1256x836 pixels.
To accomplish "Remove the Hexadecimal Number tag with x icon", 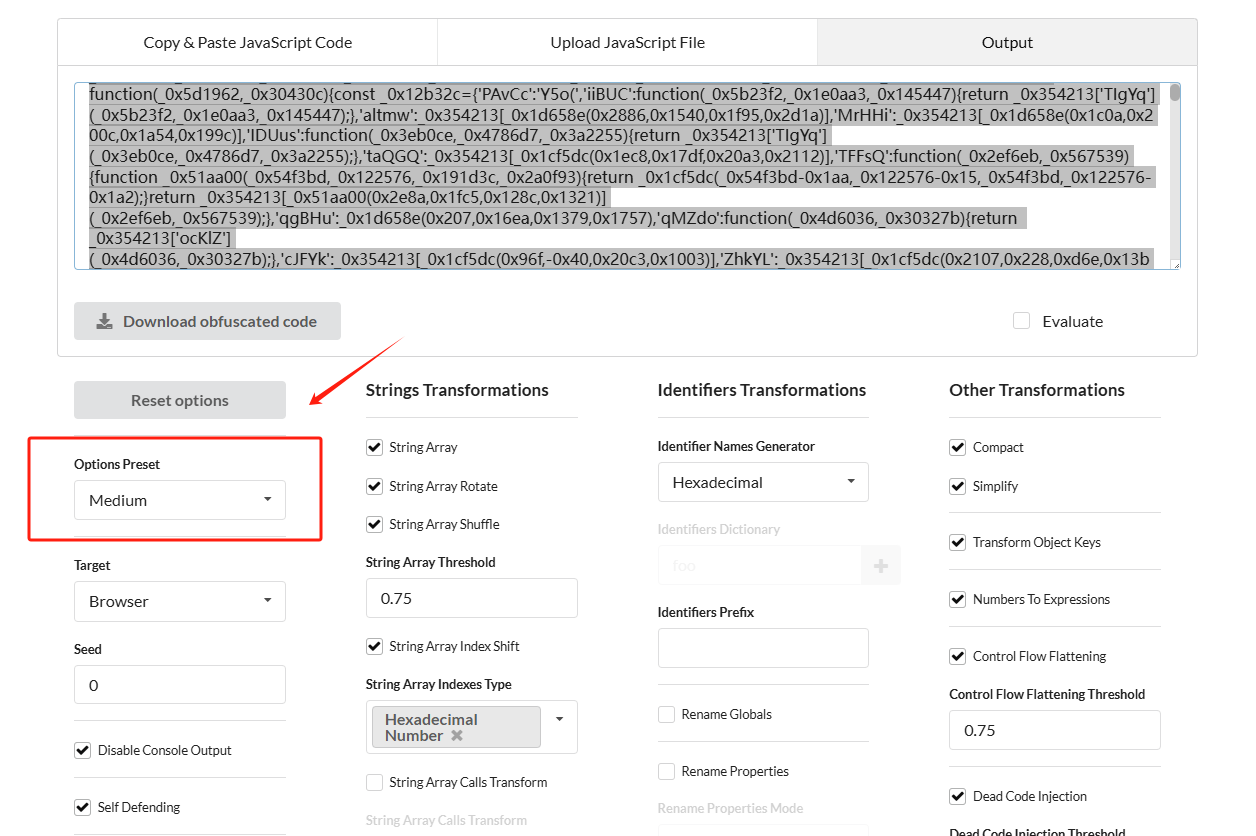I will pyautogui.click(x=457, y=735).
